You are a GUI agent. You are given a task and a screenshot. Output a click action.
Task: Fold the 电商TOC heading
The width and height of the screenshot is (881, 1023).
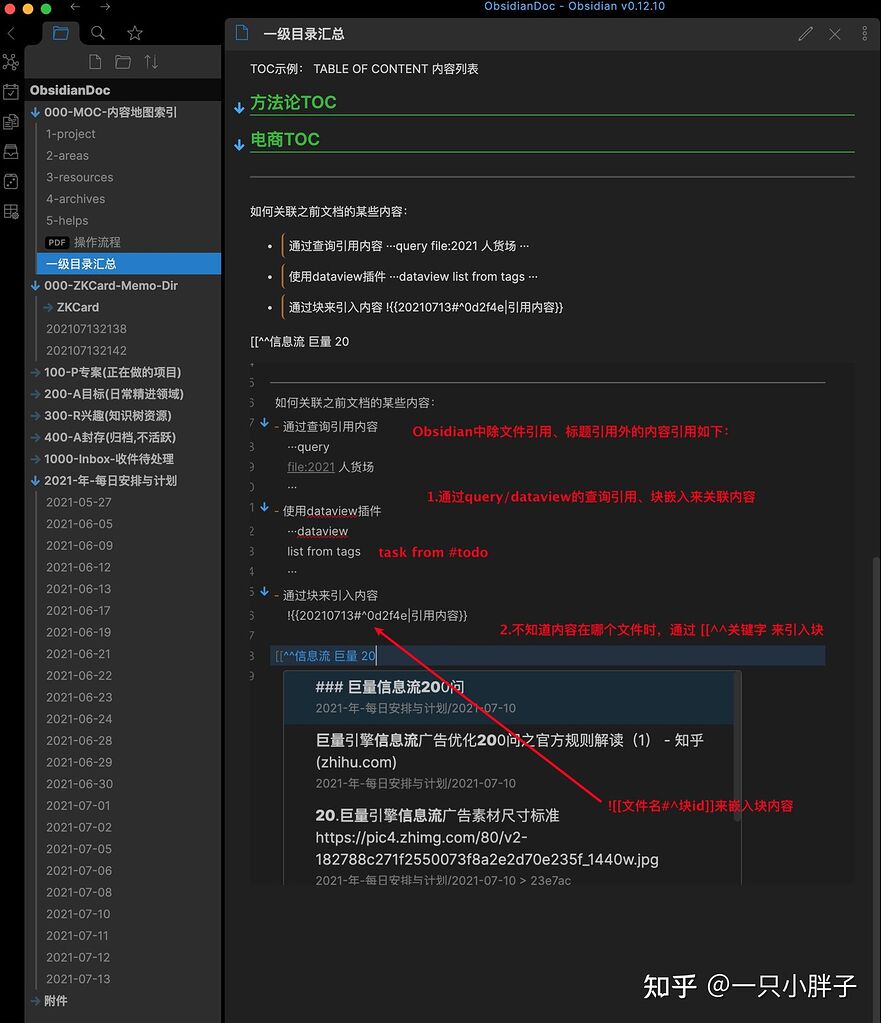pyautogui.click(x=239, y=144)
